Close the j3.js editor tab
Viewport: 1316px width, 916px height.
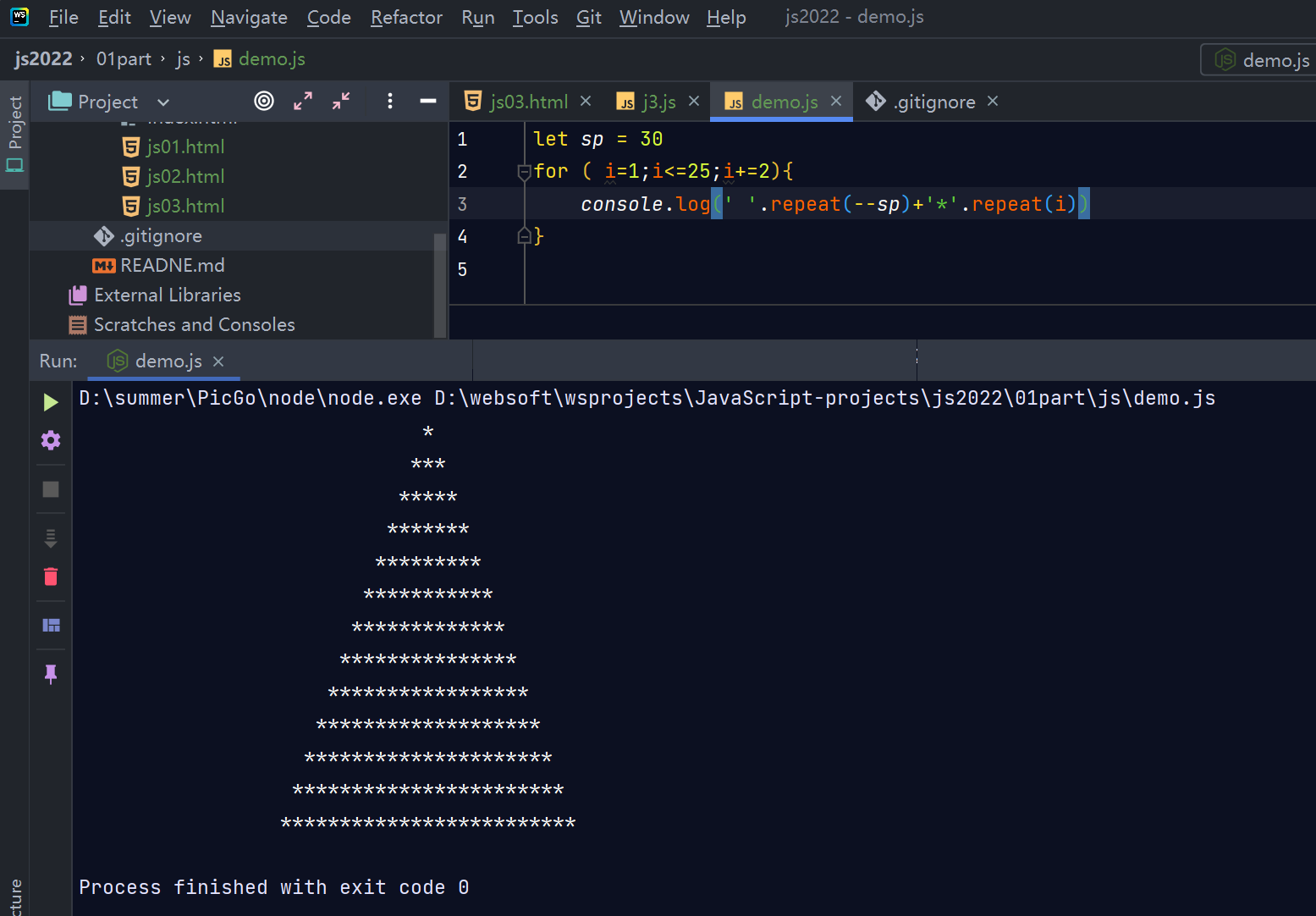[694, 101]
